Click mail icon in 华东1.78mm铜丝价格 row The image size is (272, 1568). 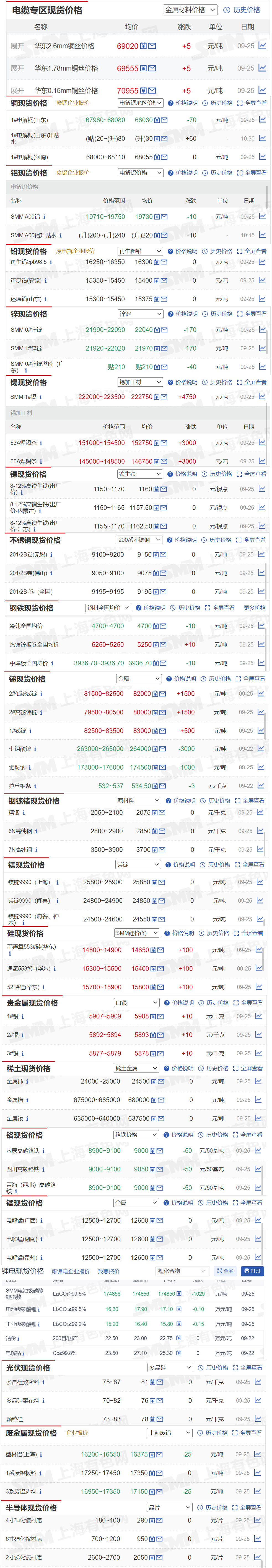pos(152,69)
